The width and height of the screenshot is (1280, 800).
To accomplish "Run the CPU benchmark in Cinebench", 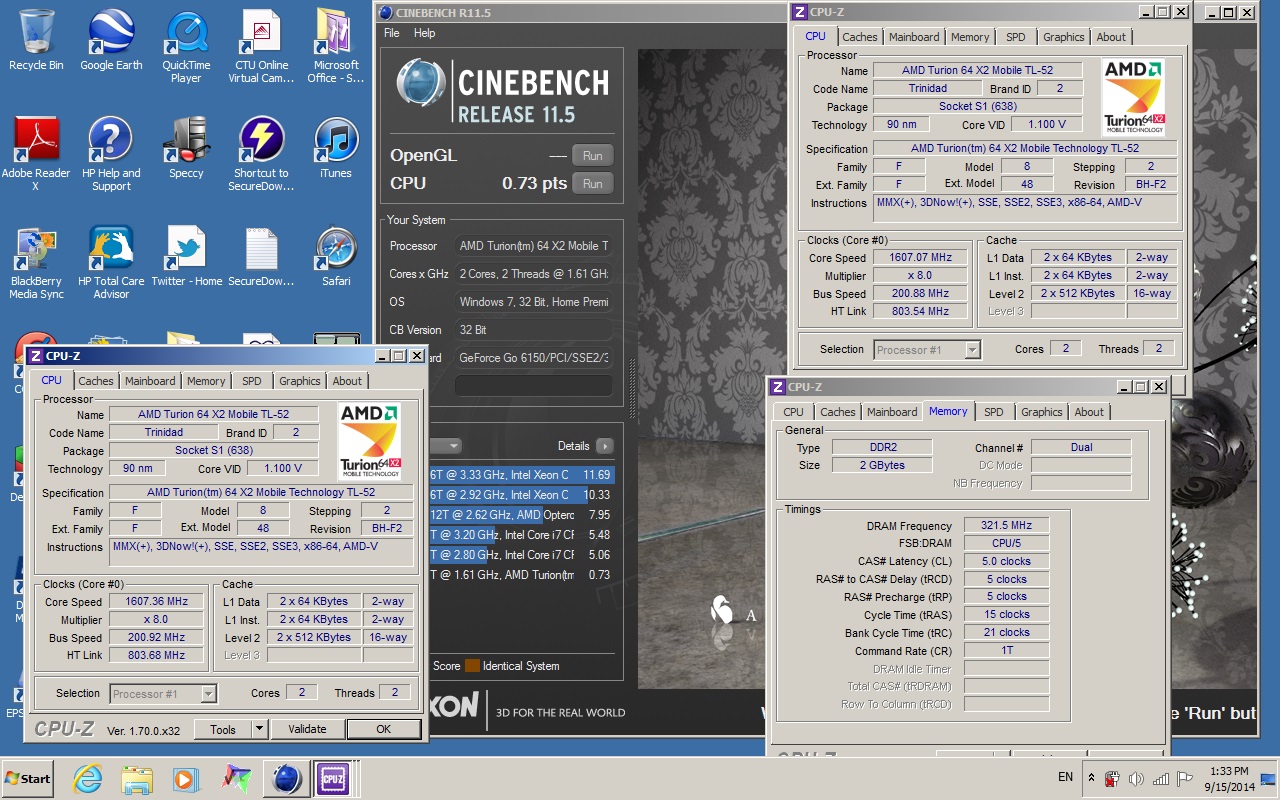I will (592, 184).
